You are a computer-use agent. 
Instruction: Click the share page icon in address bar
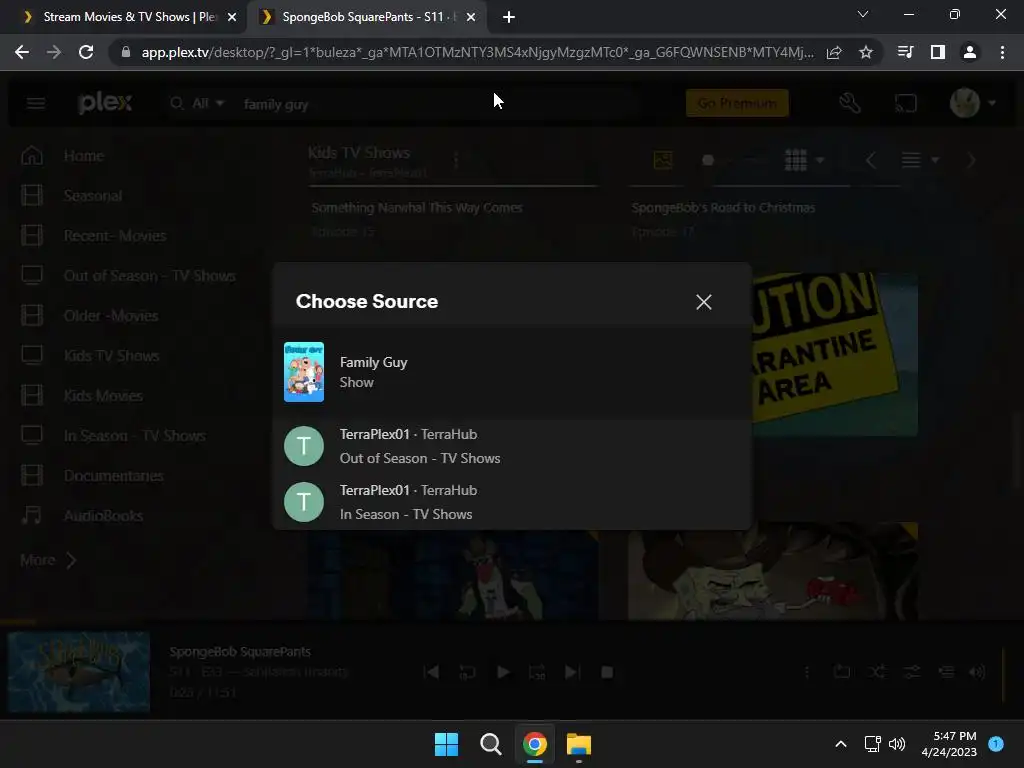click(x=834, y=52)
